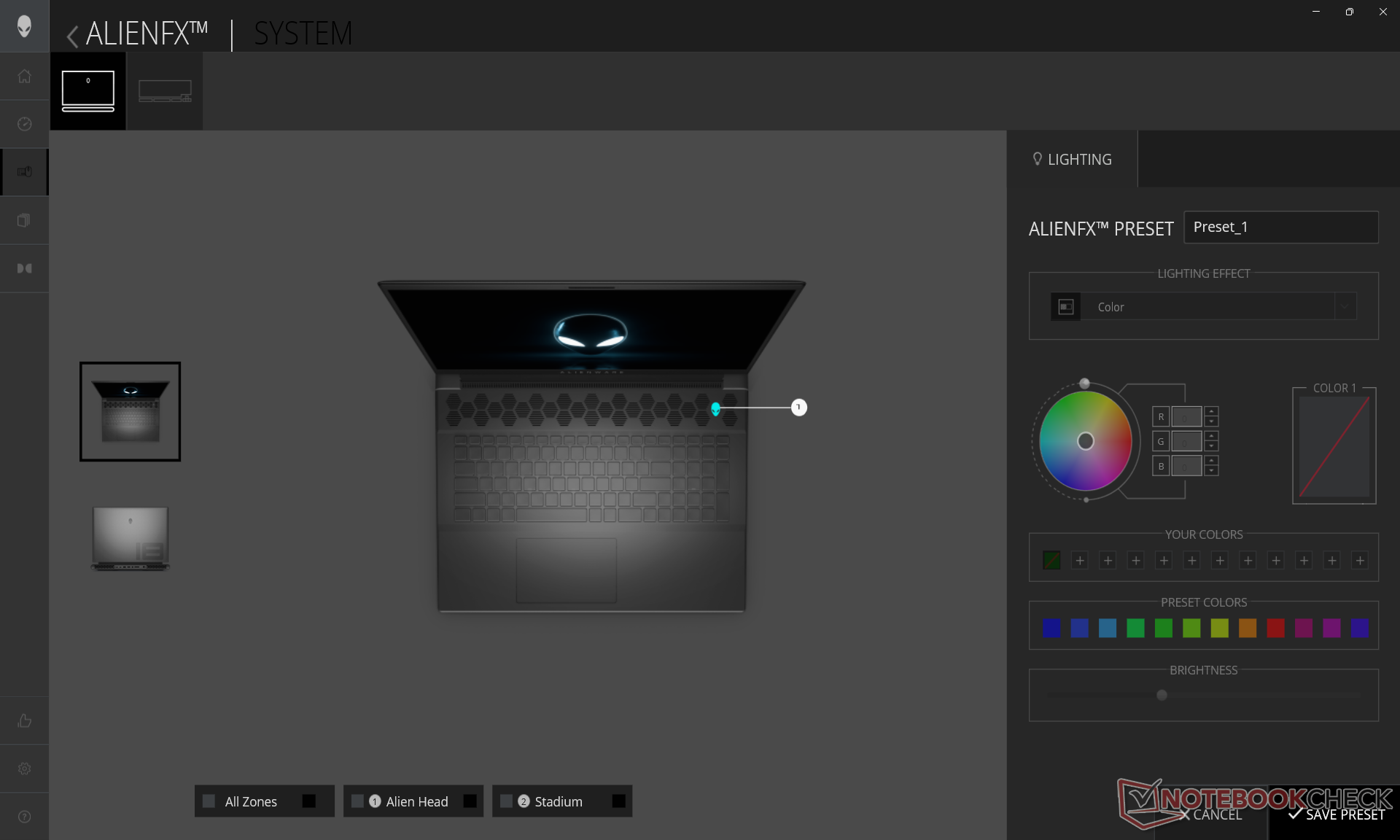
Task: Check the Alien Head zone checkbox
Action: coord(357,801)
